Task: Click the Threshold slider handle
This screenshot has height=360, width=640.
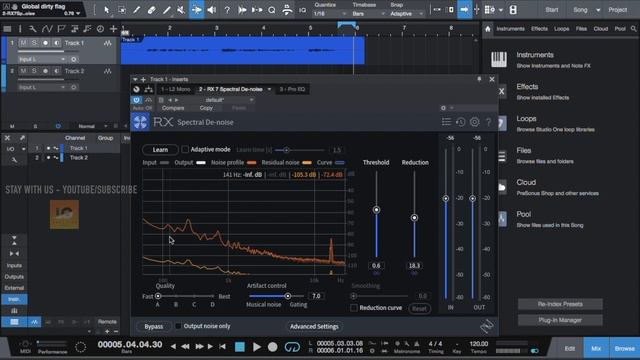Action: click(x=376, y=210)
